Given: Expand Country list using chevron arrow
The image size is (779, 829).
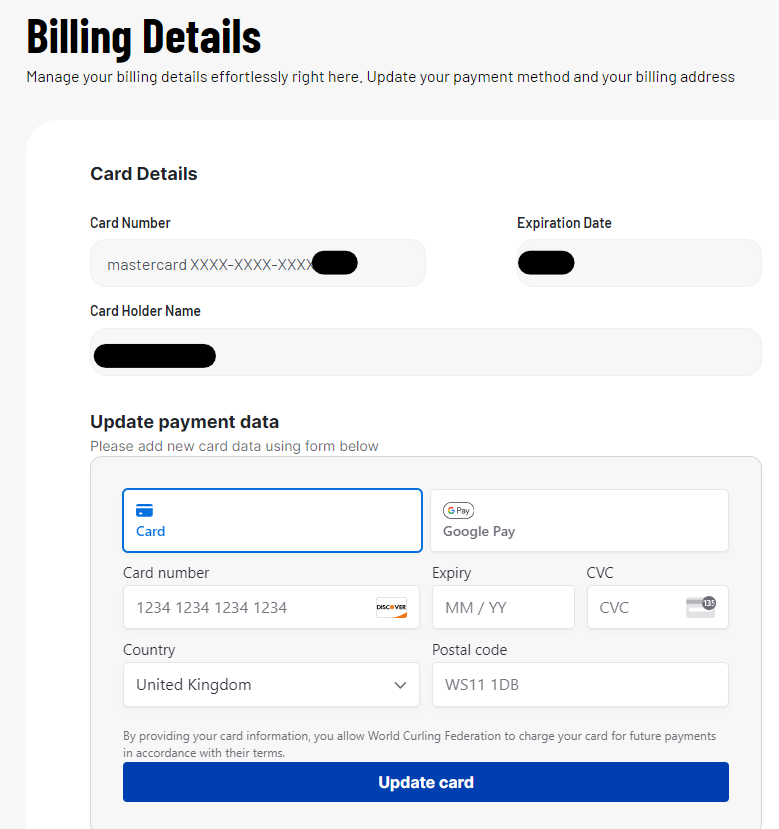Looking at the screenshot, I should tap(400, 685).
